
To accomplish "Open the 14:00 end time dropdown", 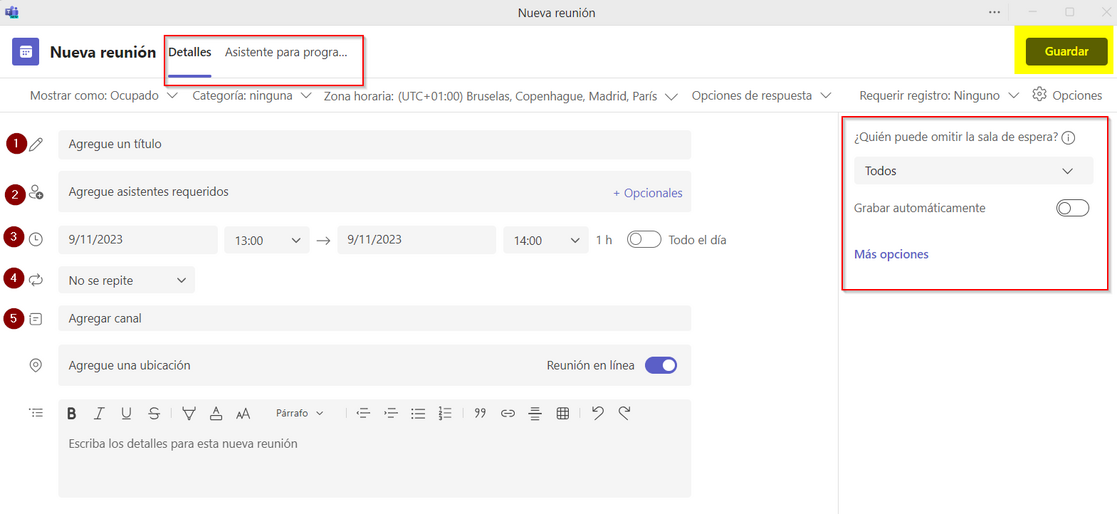I will [x=546, y=240].
